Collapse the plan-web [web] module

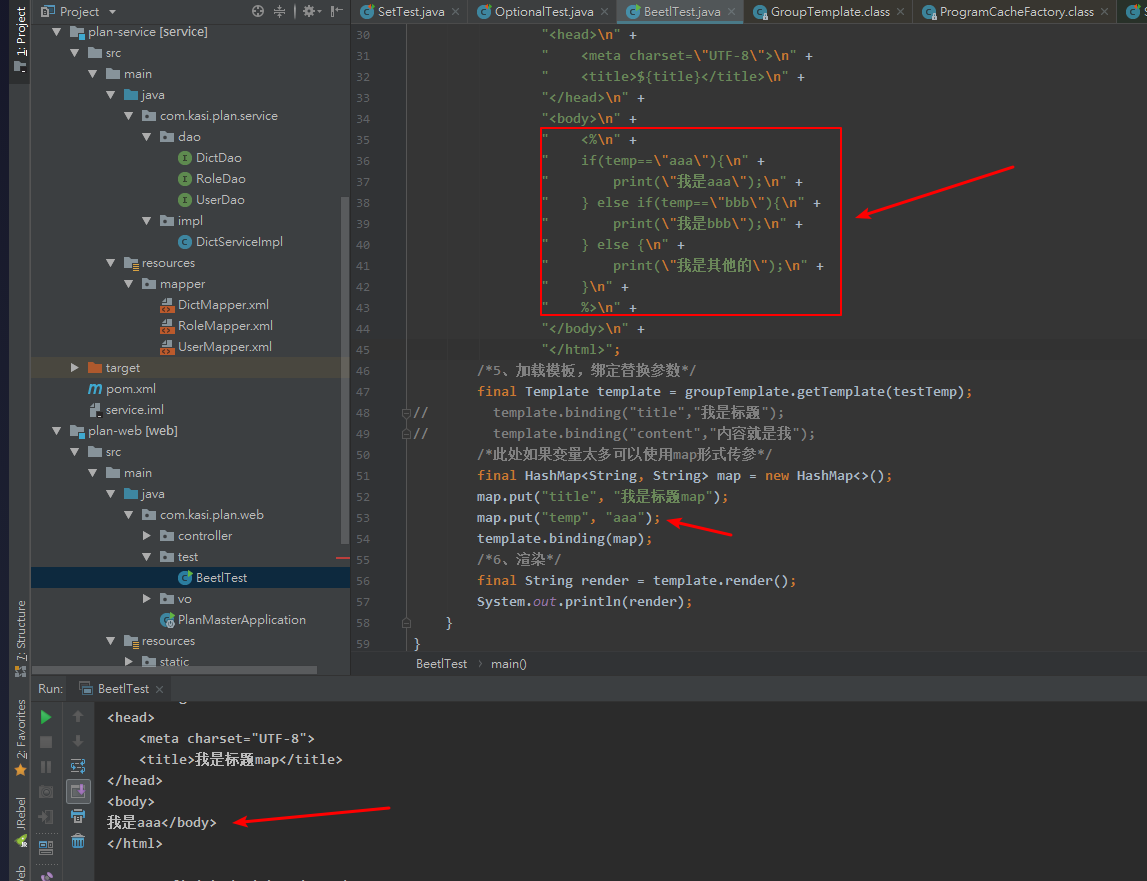pyautogui.click(x=56, y=431)
